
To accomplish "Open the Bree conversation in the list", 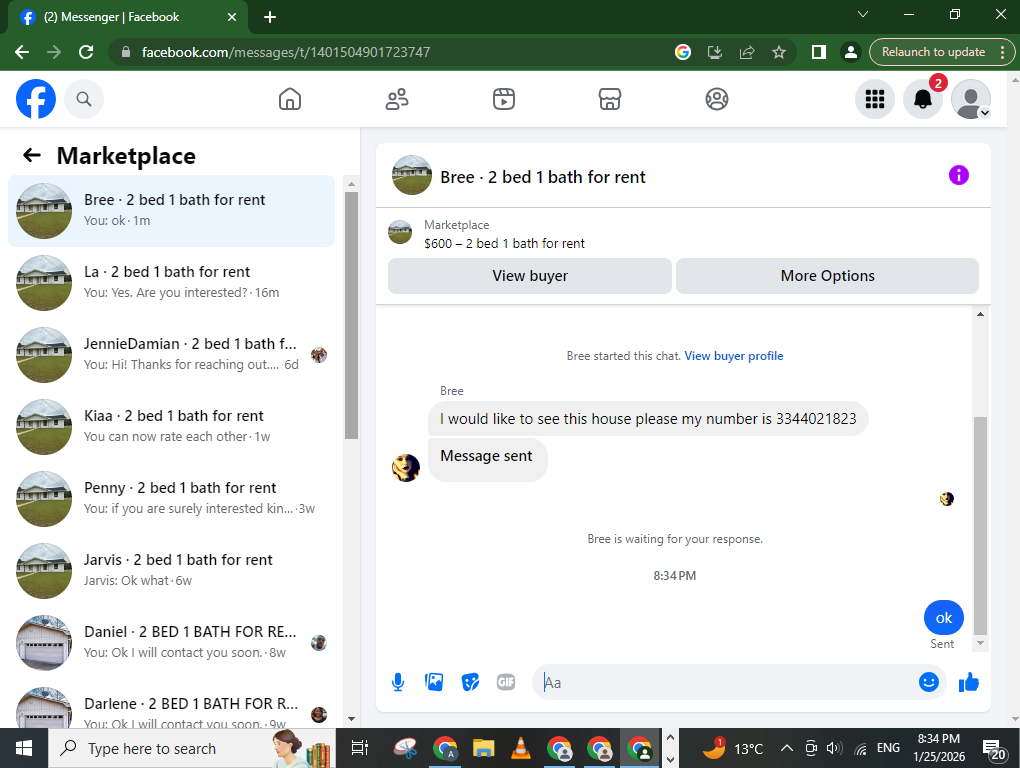I will pyautogui.click(x=171, y=211).
